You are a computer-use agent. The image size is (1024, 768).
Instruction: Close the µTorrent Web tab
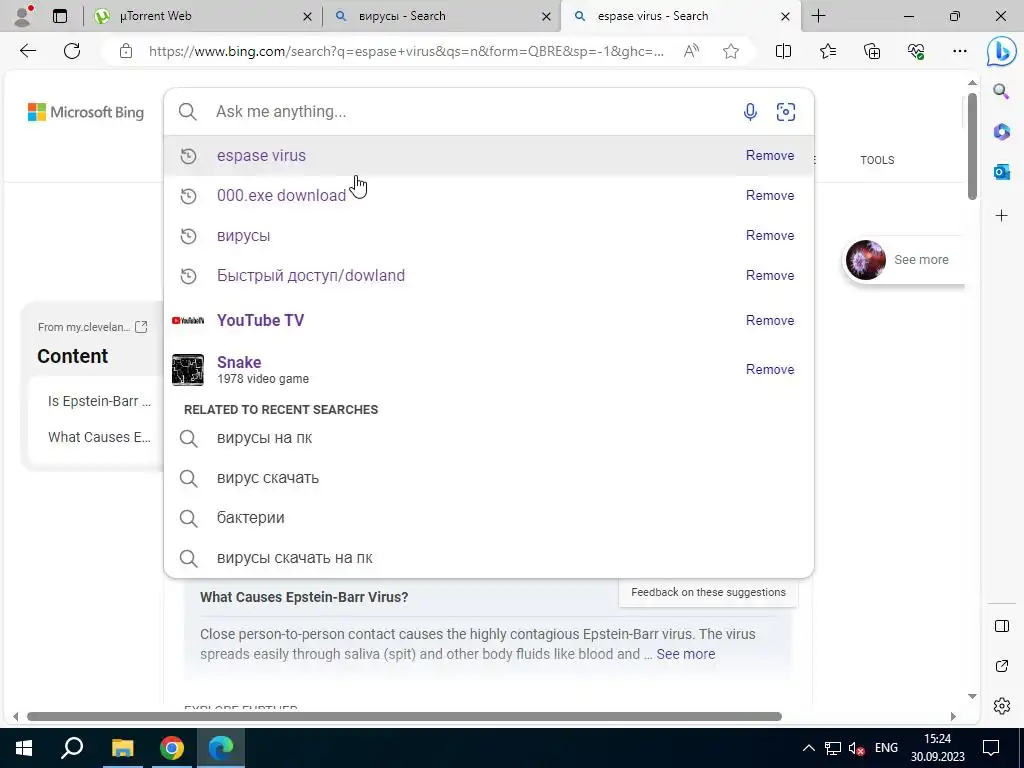click(307, 16)
